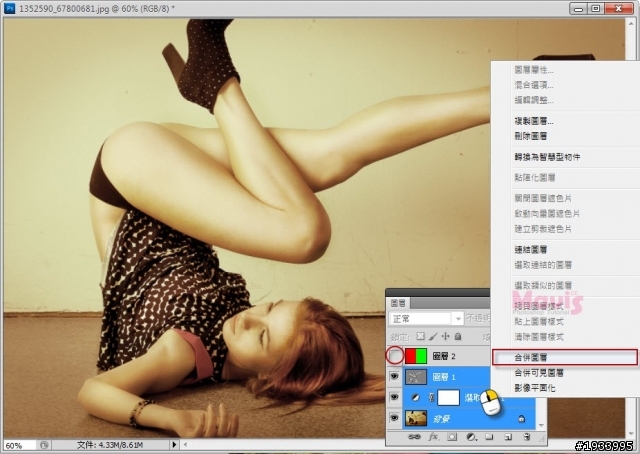Click the delete layer trash icon
This screenshot has width=640, height=454.
[x=527, y=437]
